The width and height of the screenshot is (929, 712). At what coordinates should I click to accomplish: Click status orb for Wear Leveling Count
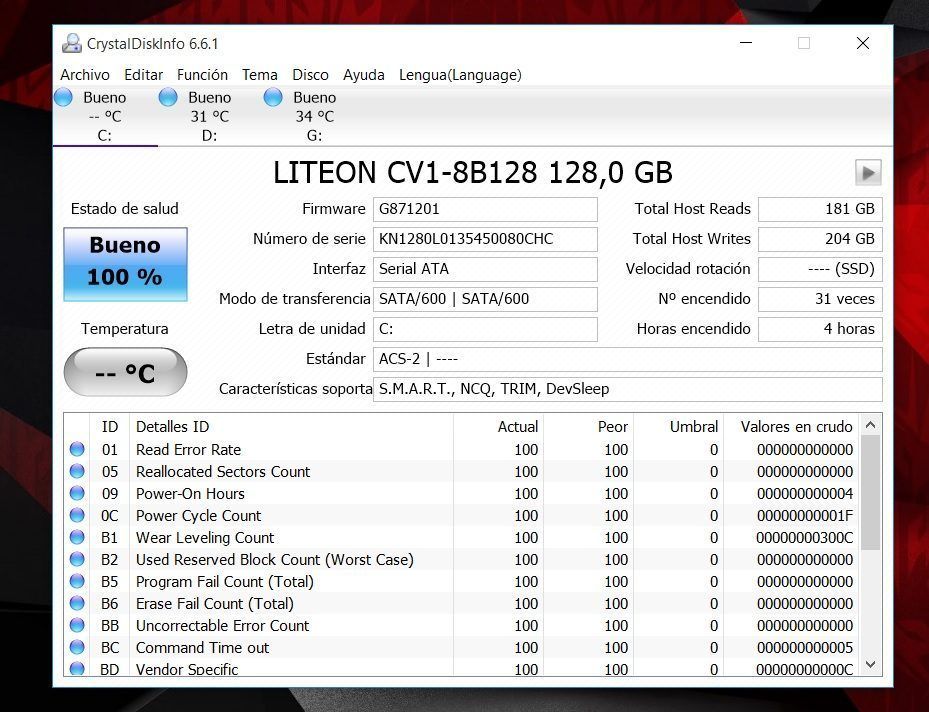pyautogui.click(x=77, y=538)
